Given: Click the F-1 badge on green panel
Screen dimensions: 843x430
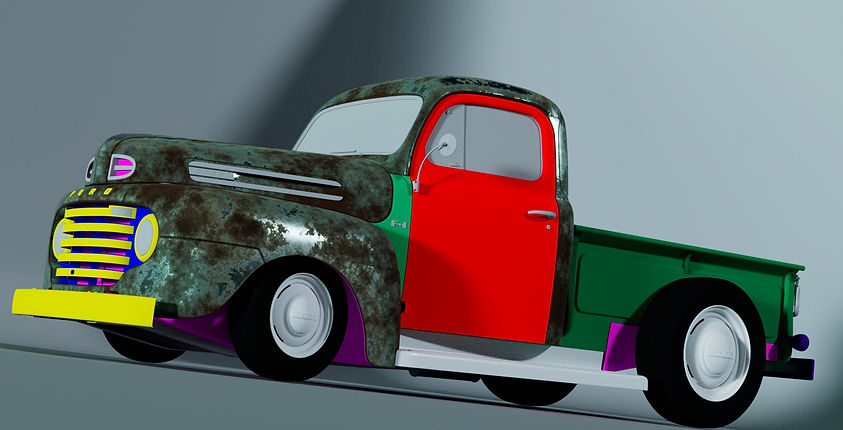Looking at the screenshot, I should click(x=398, y=224).
